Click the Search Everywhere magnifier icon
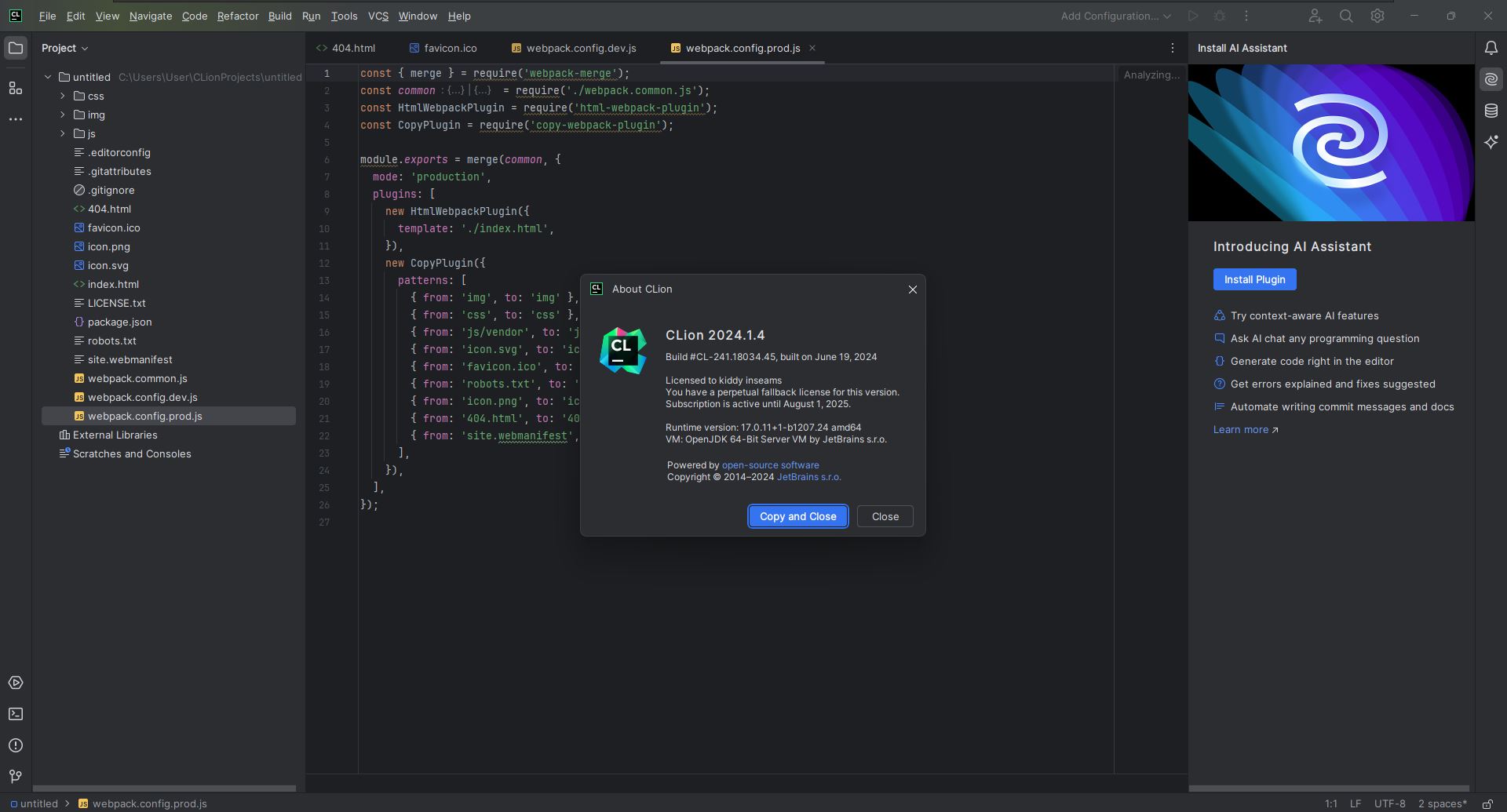The width and height of the screenshot is (1507, 812). click(1345, 16)
